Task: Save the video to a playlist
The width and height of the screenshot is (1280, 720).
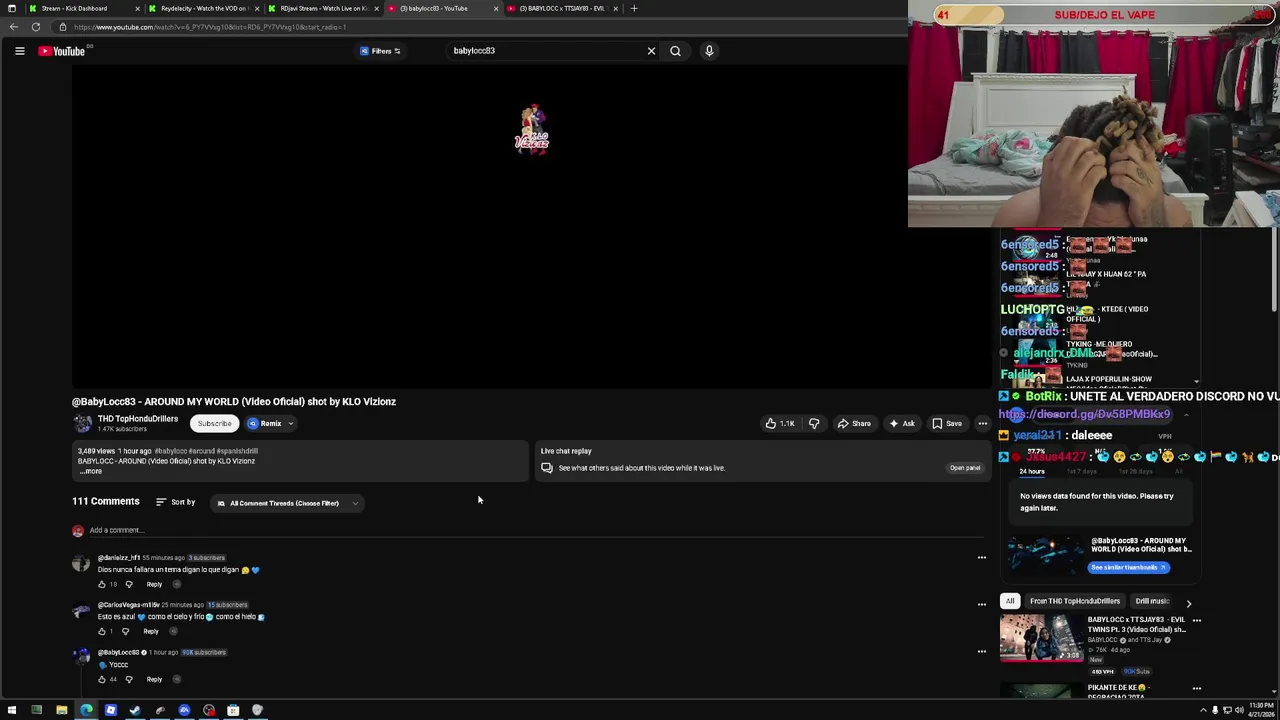Action: 947,423
